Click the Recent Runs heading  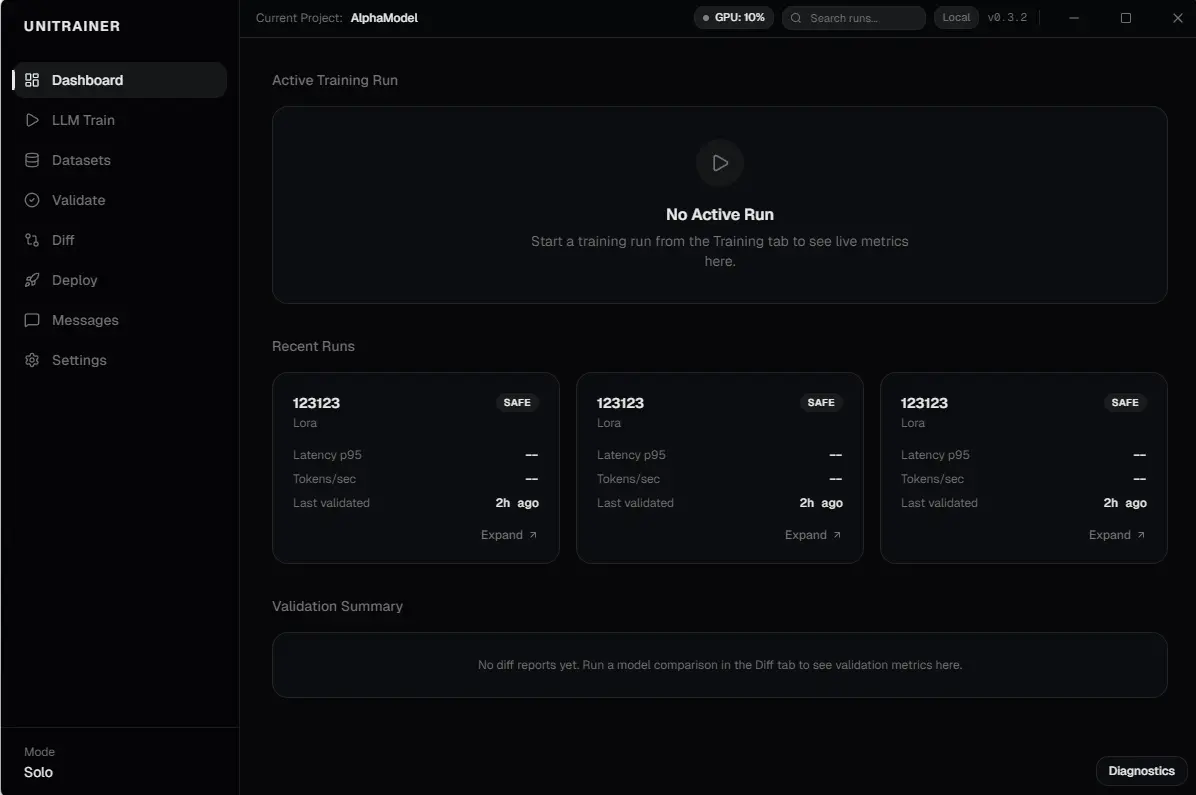(313, 346)
